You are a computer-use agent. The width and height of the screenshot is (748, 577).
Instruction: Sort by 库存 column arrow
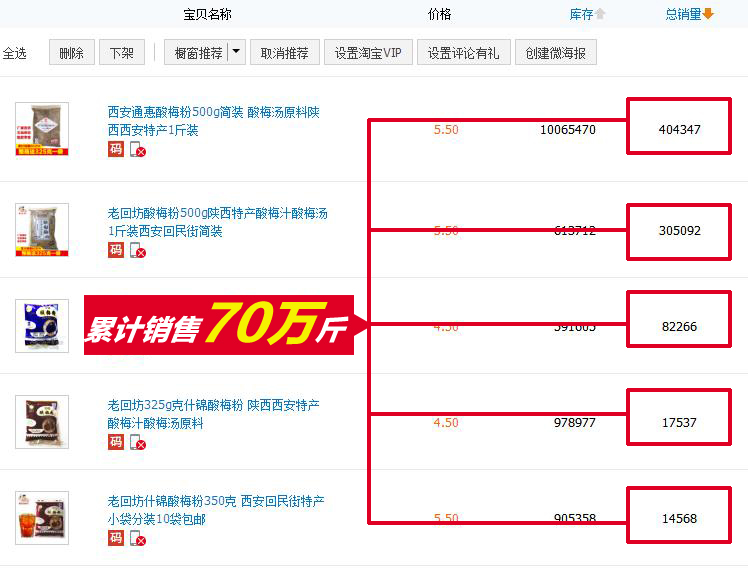tap(600, 14)
